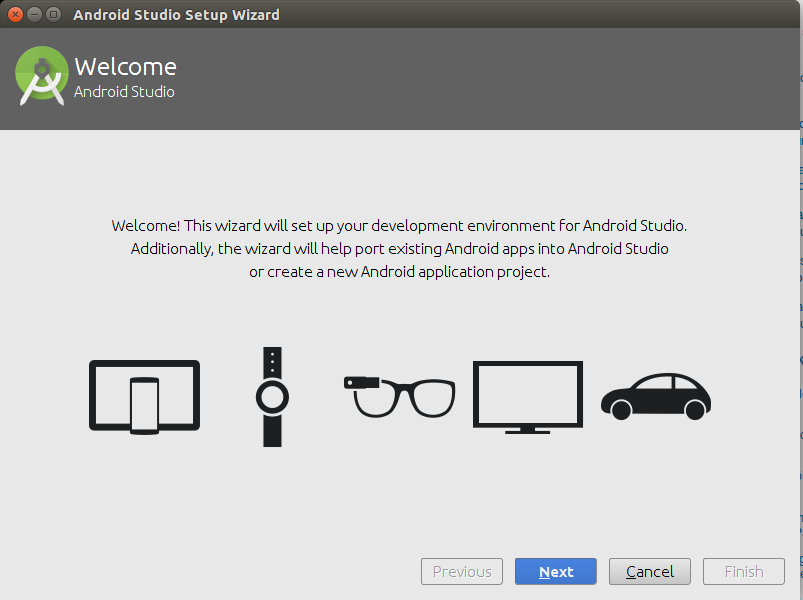Click the minimize window icon
The image size is (803, 600).
pyautogui.click(x=33, y=15)
